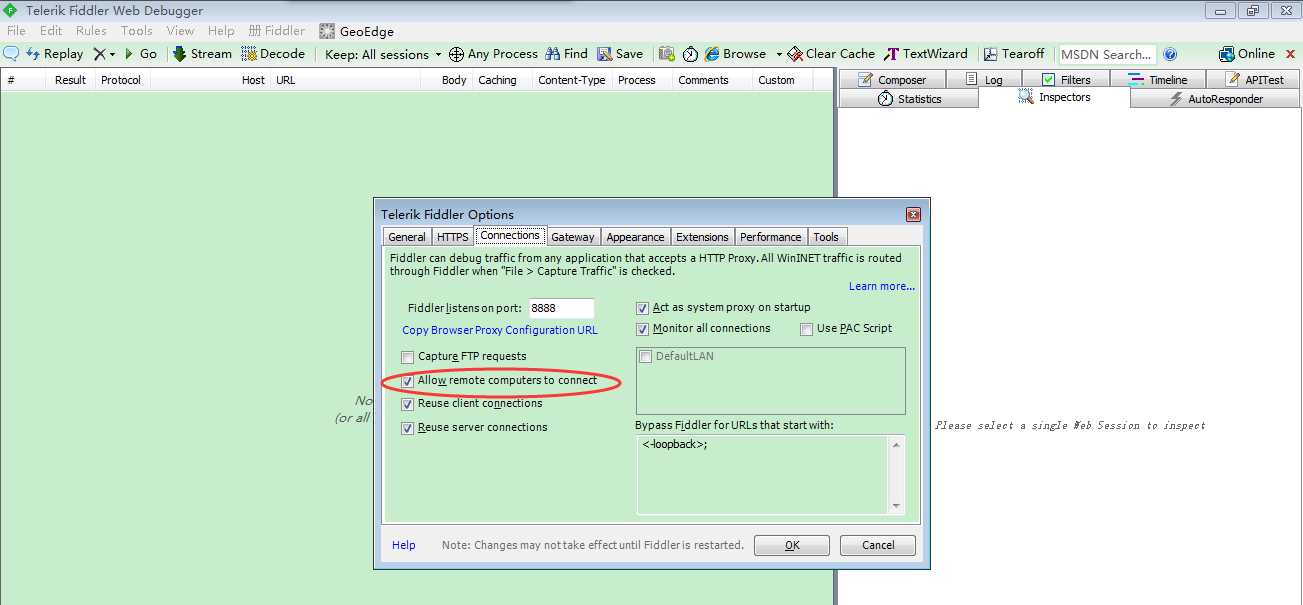The width and height of the screenshot is (1303, 605).
Task: Click the Fiddler menu item
Action: [x=277, y=31]
